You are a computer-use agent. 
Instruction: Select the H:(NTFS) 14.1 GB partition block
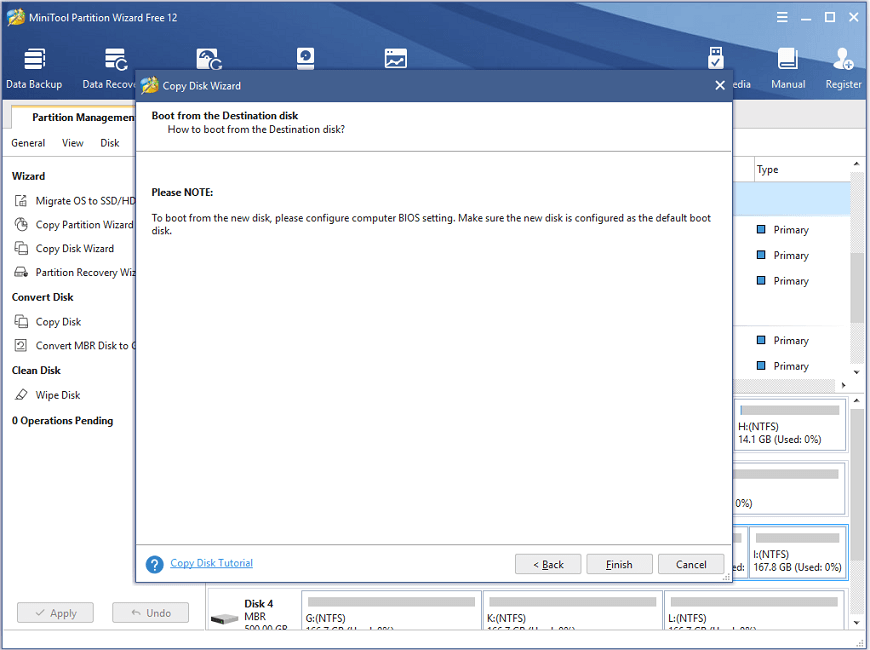coord(790,425)
